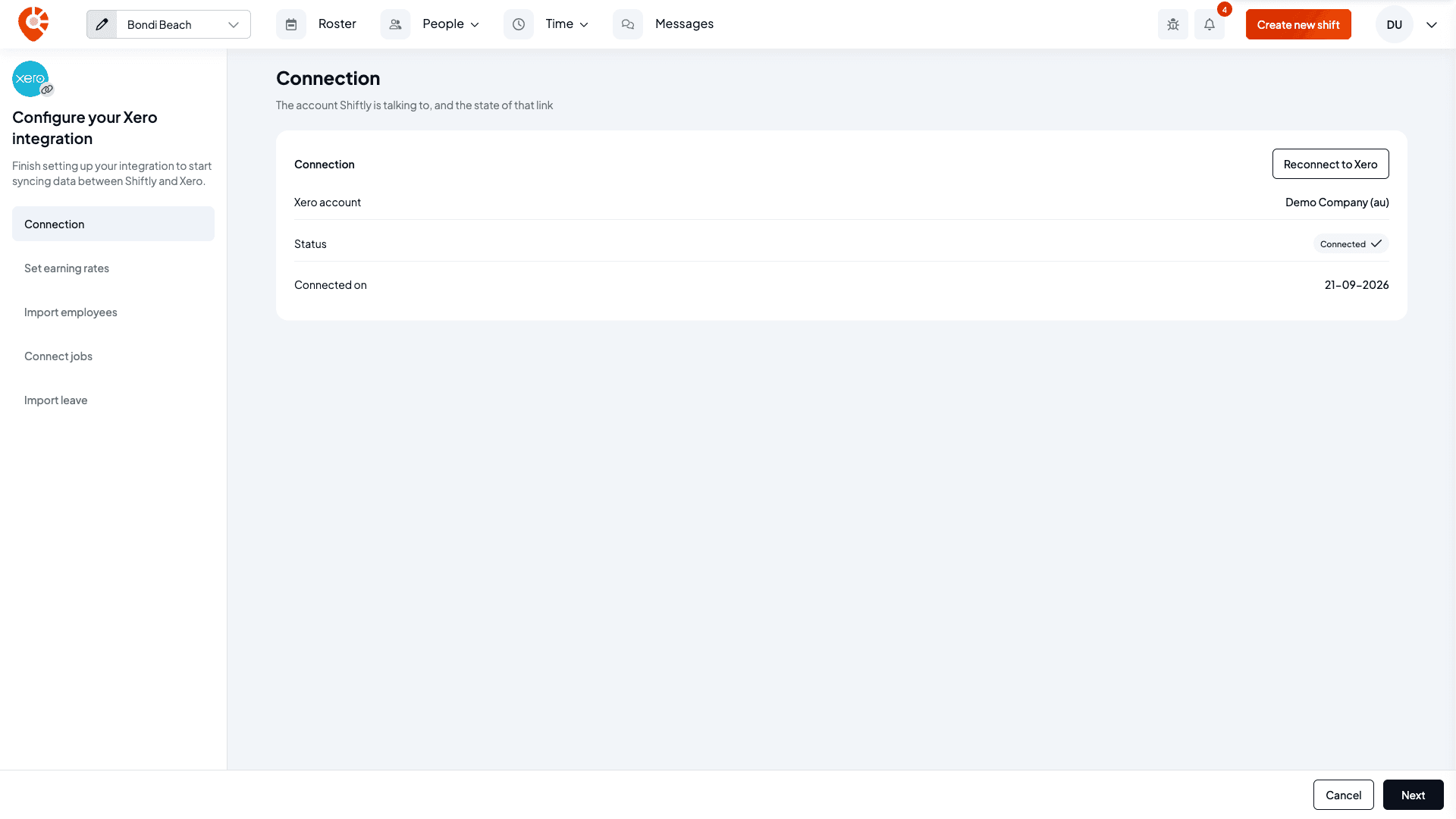Click the Connected status checkmark

coord(1376,243)
